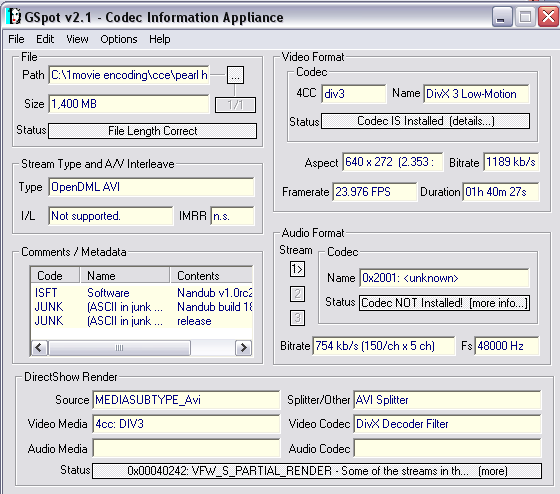Screen dimensions: 560x494
Task: Click the metadata list right scroll arrow
Action: [243, 348]
